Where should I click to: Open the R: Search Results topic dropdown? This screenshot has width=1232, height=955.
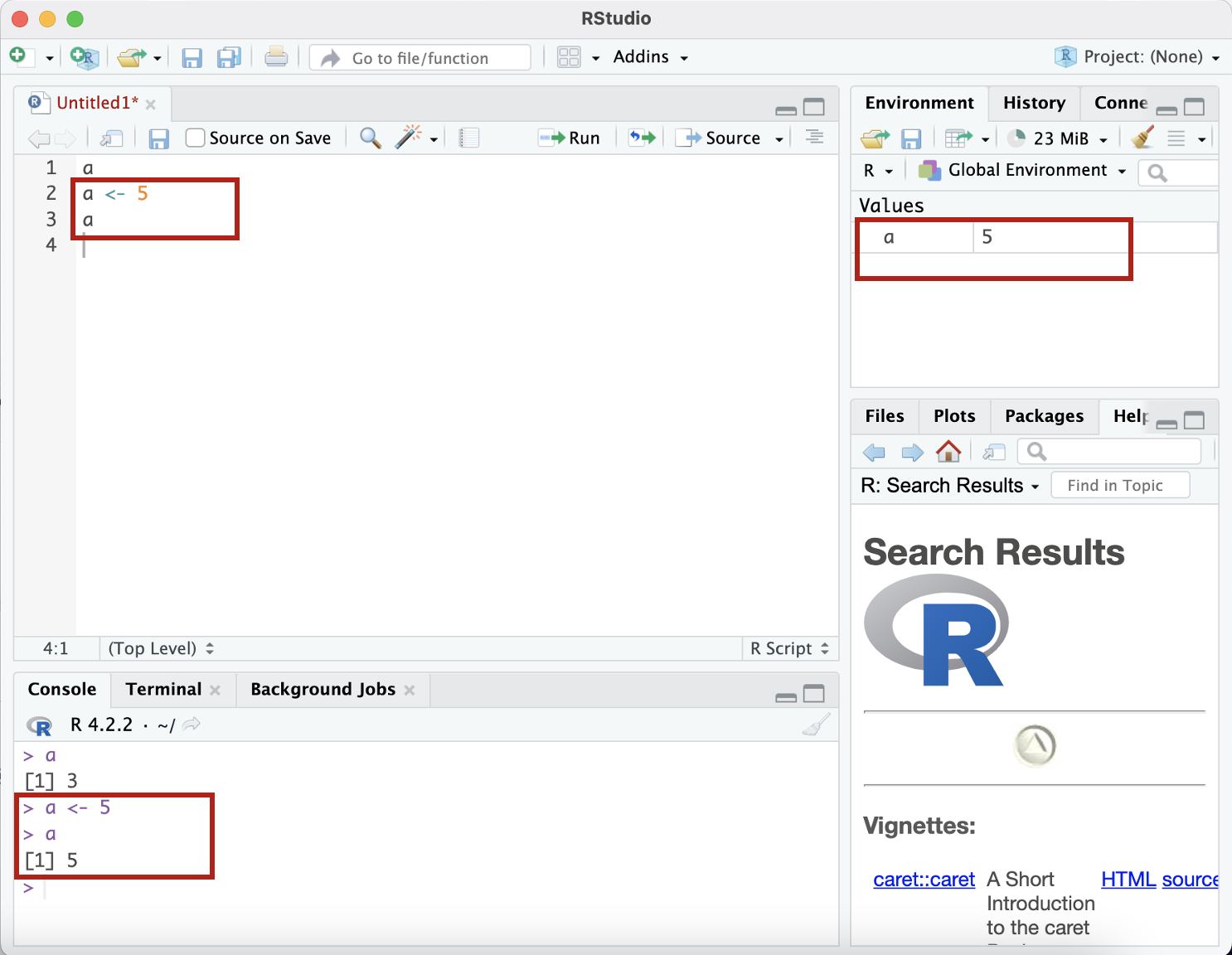(950, 486)
